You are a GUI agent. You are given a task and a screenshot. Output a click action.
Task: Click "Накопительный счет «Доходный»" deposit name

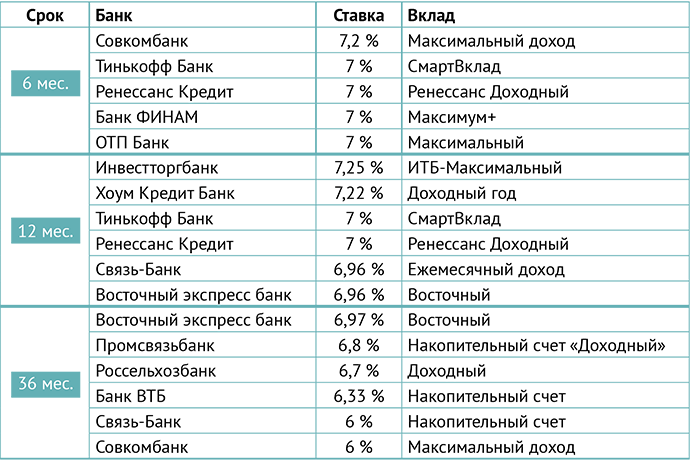click(536, 346)
